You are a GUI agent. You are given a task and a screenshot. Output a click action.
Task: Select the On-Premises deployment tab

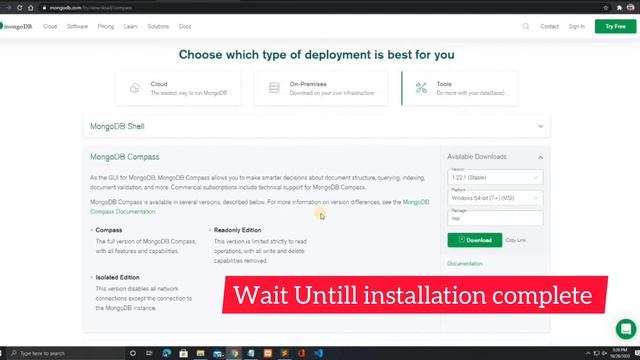[x=321, y=88]
